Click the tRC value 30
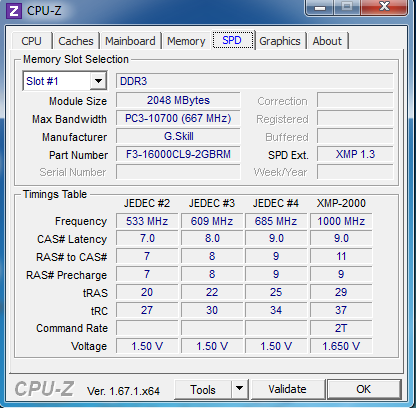 coord(212,310)
